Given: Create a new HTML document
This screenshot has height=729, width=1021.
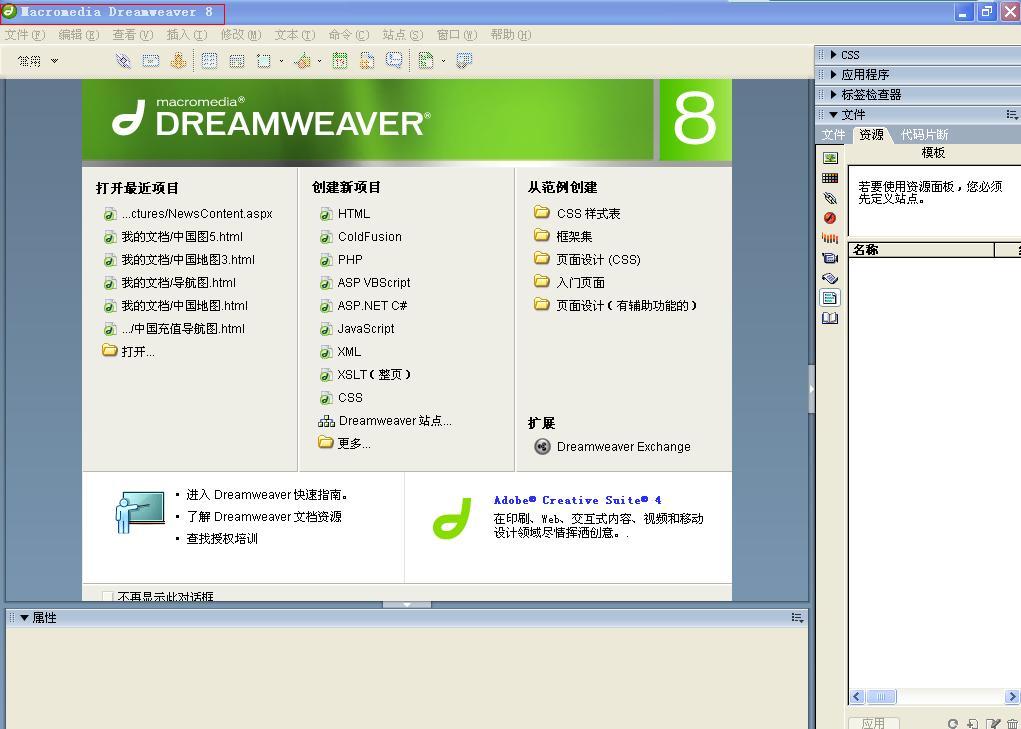Looking at the screenshot, I should point(352,213).
